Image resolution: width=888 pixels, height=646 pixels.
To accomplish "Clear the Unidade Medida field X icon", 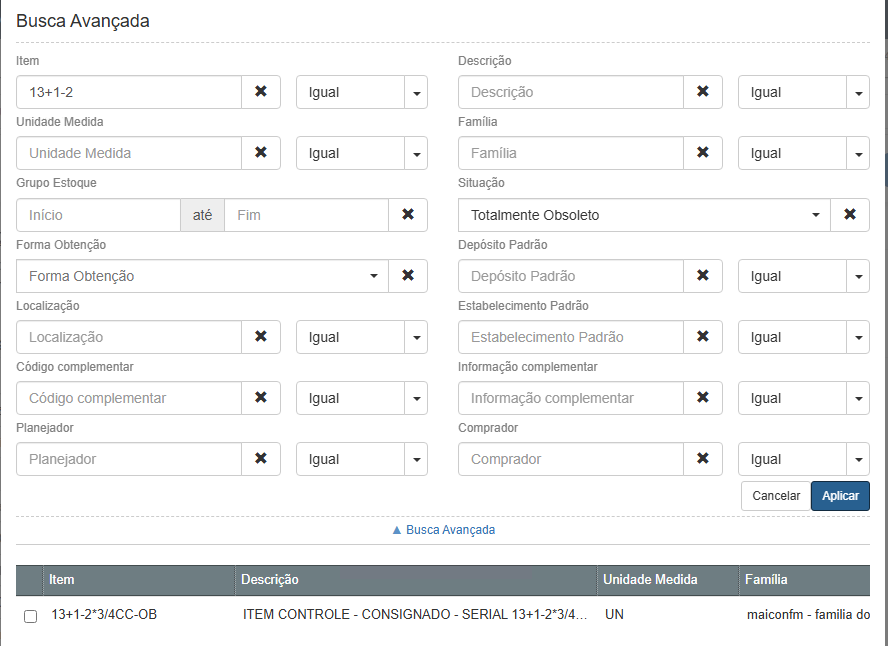I will click(x=261, y=153).
